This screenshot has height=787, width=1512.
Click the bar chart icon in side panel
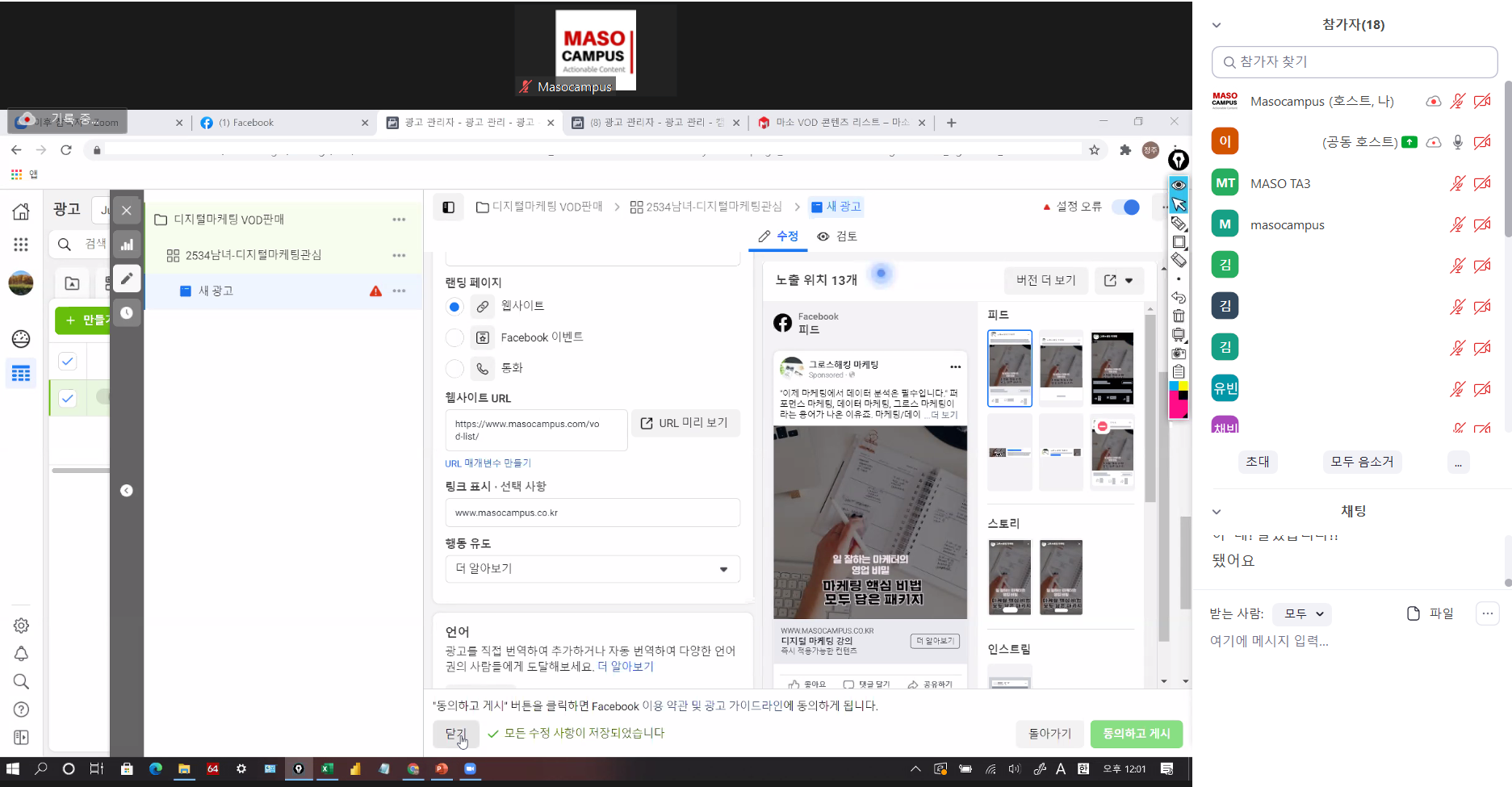coord(127,245)
